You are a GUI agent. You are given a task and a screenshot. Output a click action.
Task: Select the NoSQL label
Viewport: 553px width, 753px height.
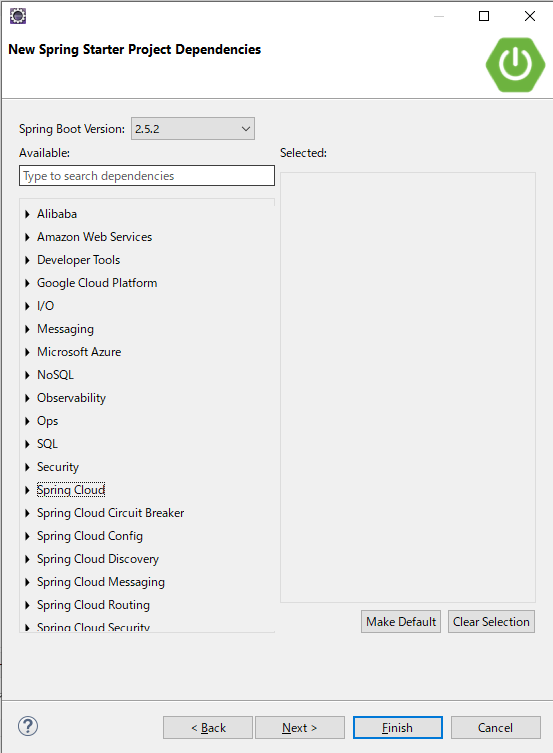click(56, 375)
